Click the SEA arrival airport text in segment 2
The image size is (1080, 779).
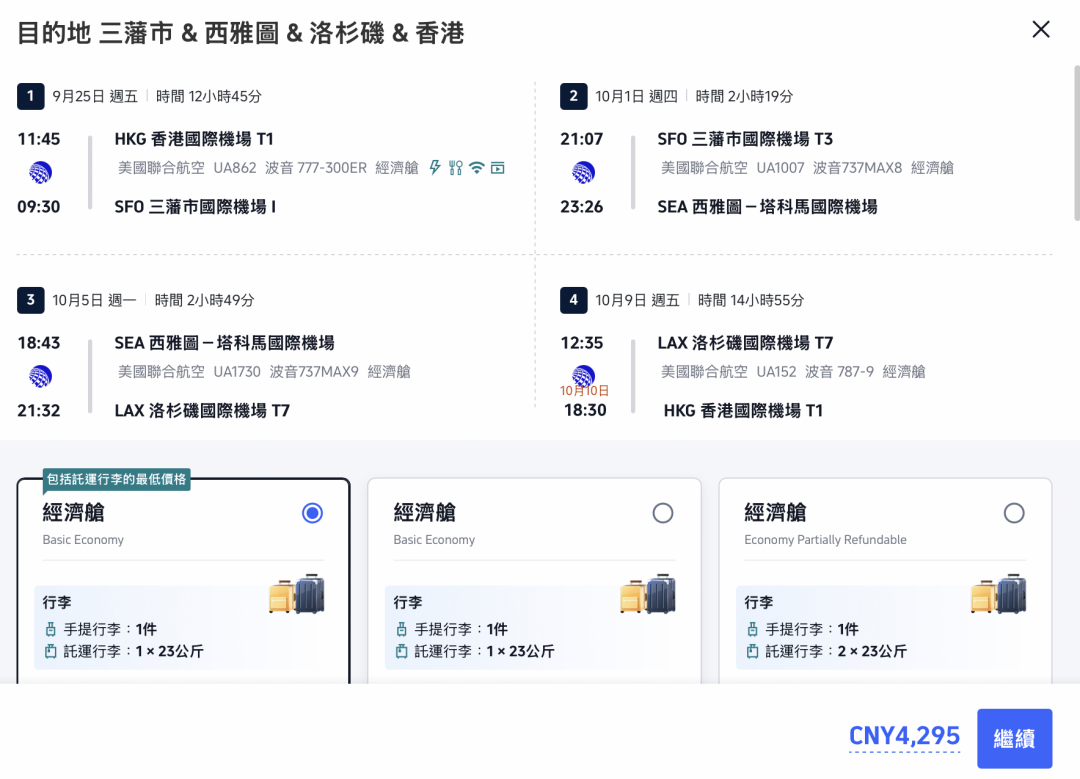(767, 207)
